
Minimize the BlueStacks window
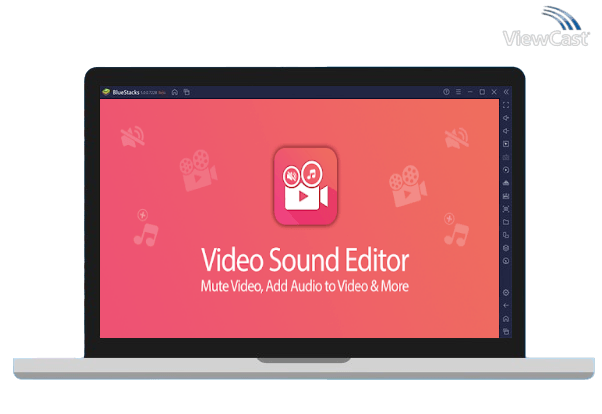pos(470,92)
